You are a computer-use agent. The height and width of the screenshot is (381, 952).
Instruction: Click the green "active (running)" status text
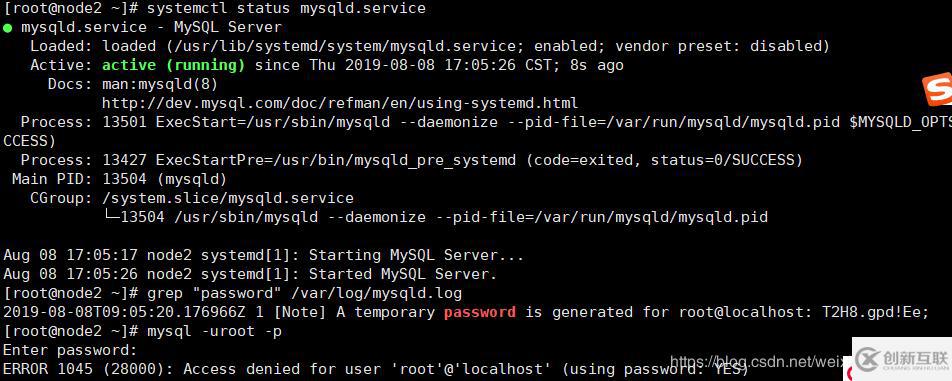[174, 65]
